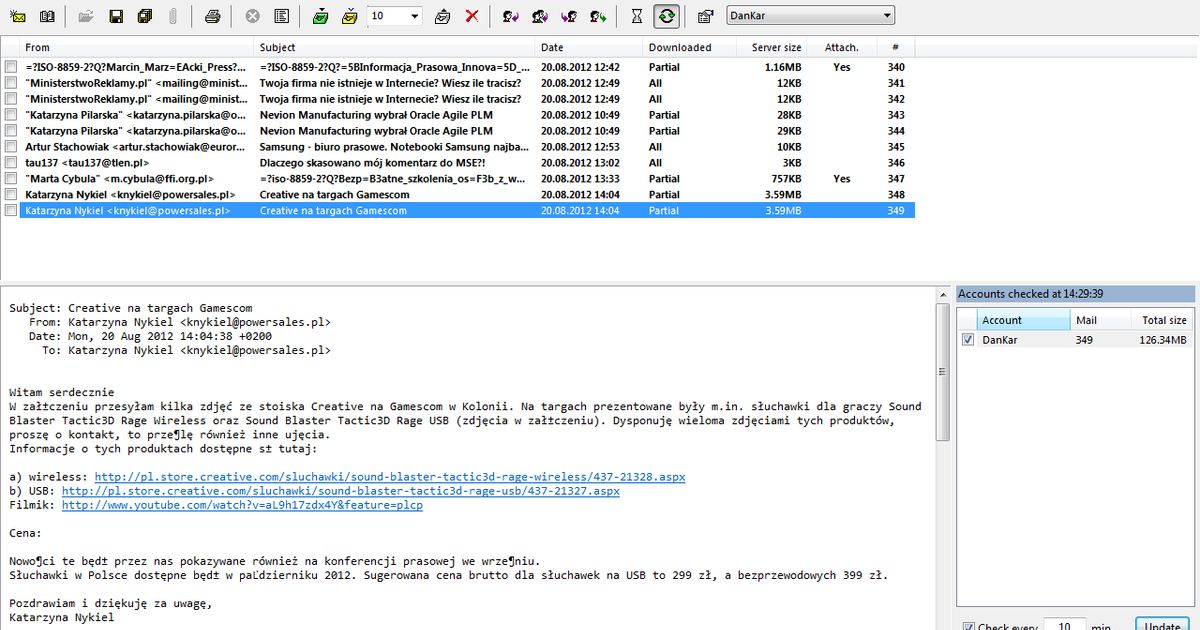
Task: Click the yellow envelope download icon
Action: [x=349, y=16]
